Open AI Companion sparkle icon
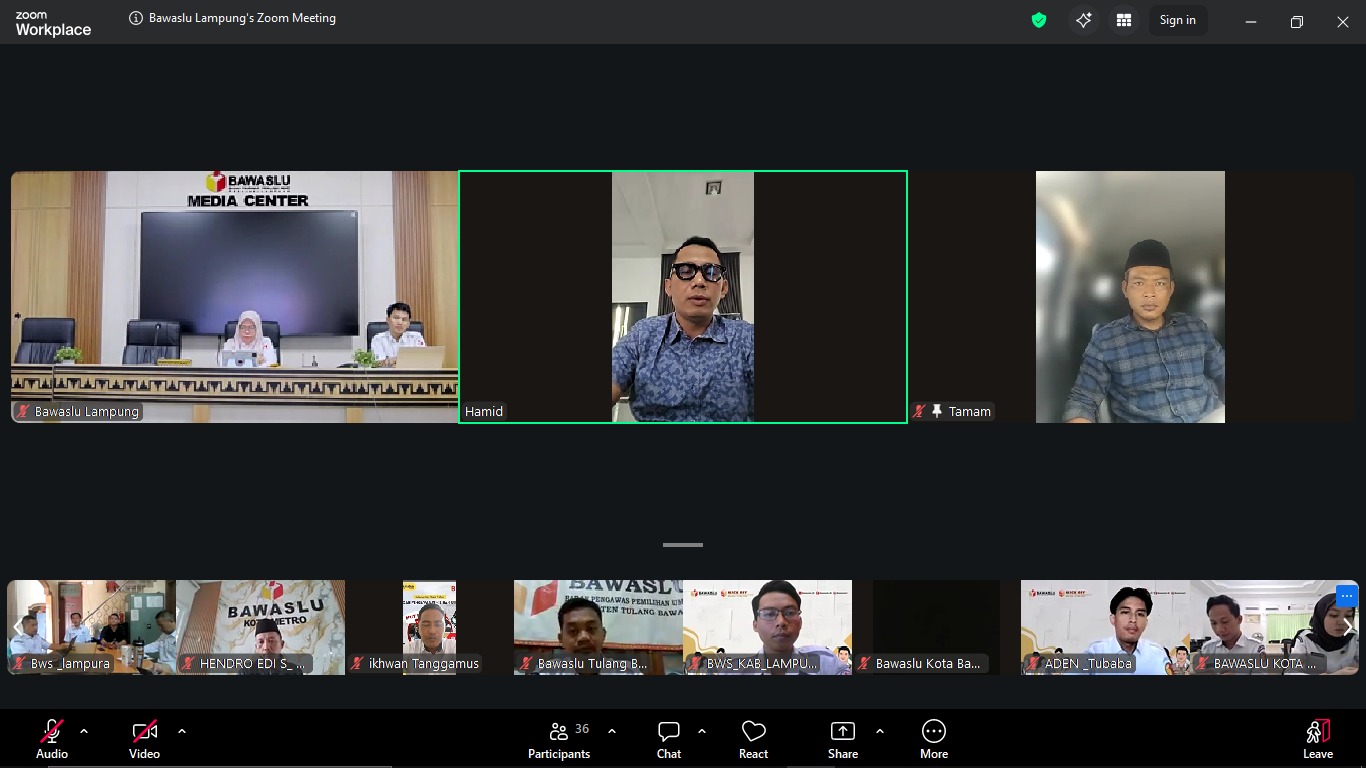The width and height of the screenshot is (1366, 768). click(x=1084, y=20)
